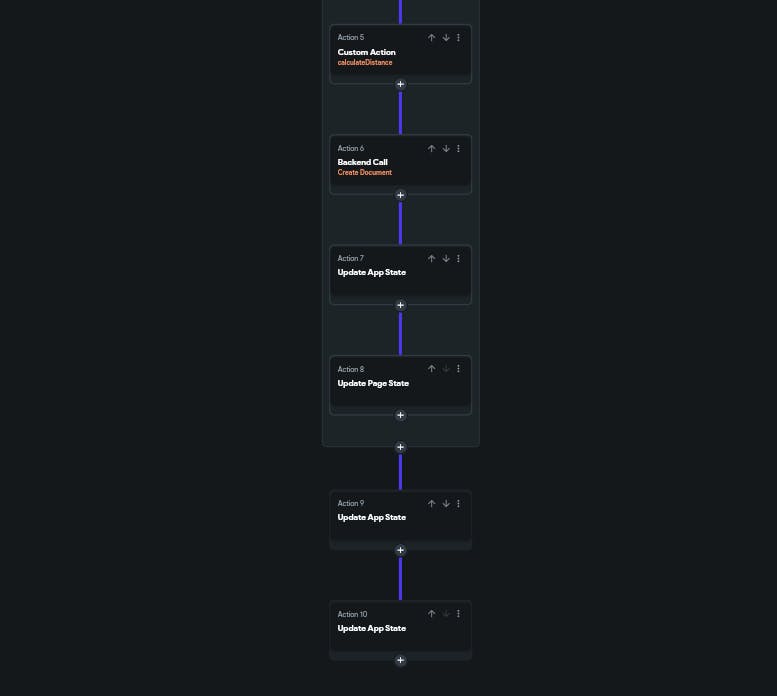
Task: Move Action 5 up in the flow
Action: (432, 38)
